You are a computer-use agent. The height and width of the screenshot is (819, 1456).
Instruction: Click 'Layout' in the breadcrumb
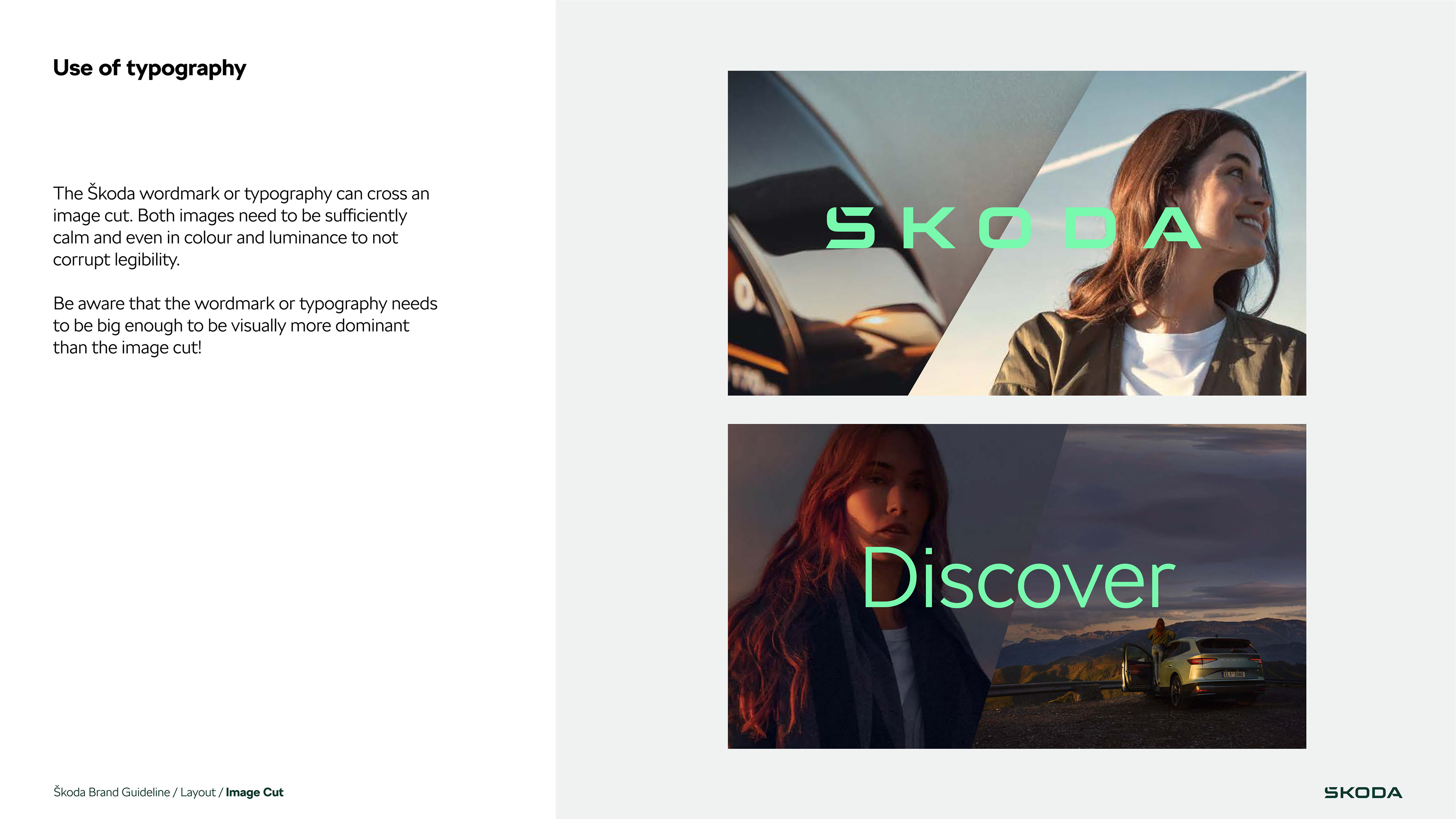[x=198, y=792]
